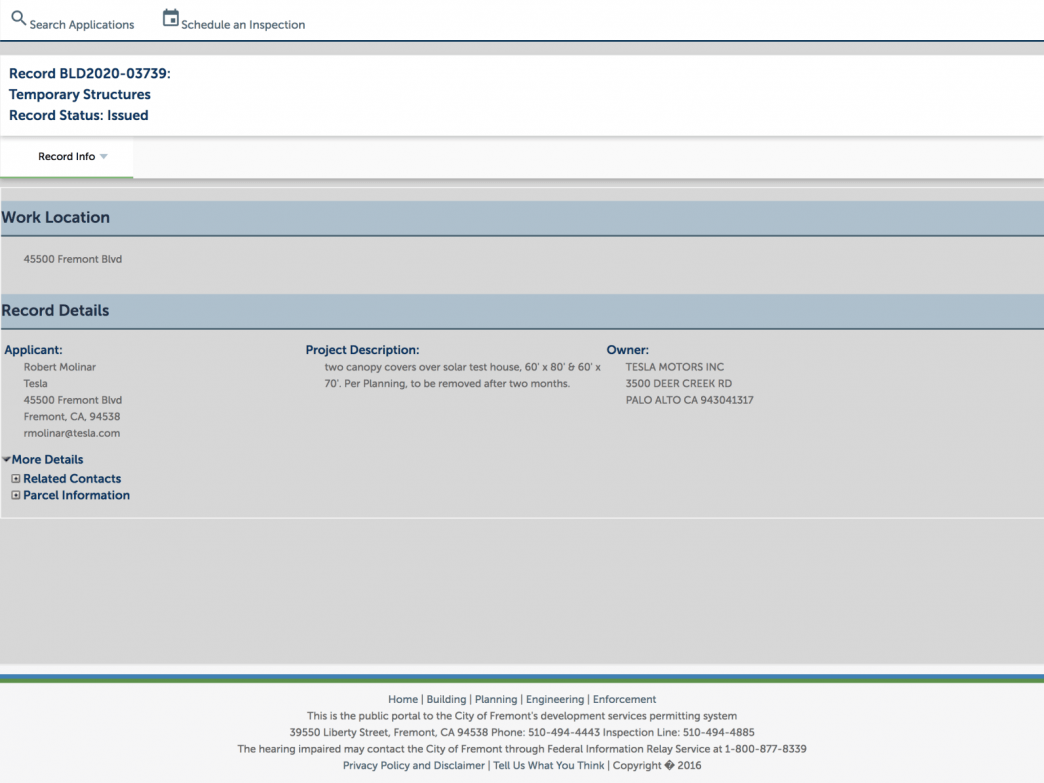1044x783 pixels.
Task: Click the Temporary Structures record type text
Action: [x=80, y=95]
